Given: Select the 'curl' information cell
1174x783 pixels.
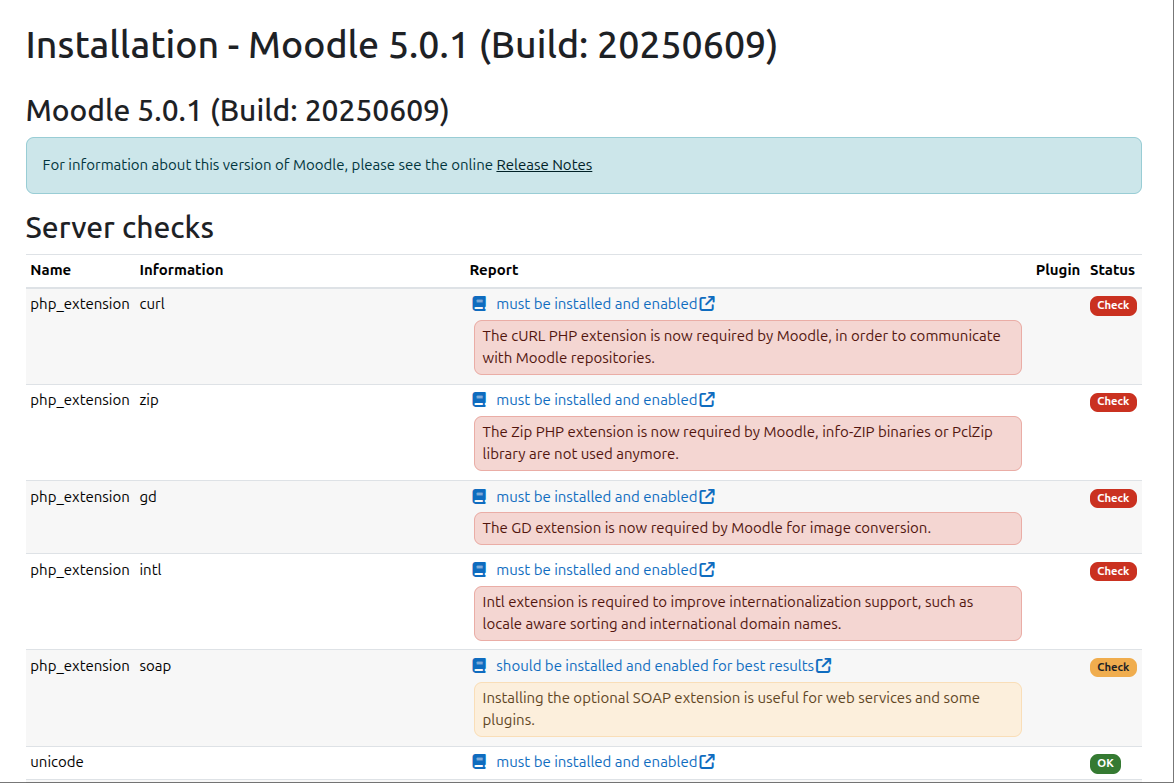Looking at the screenshot, I should tap(152, 304).
